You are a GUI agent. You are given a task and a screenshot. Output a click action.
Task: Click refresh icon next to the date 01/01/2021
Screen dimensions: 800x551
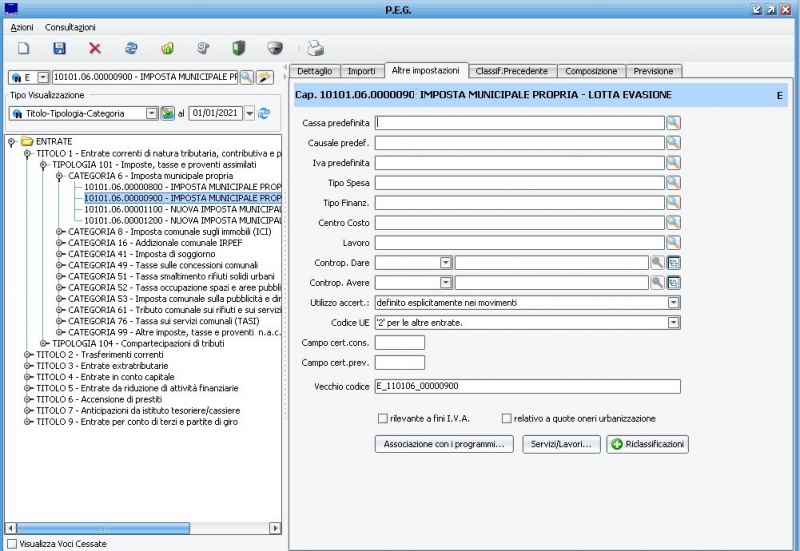[x=264, y=113]
